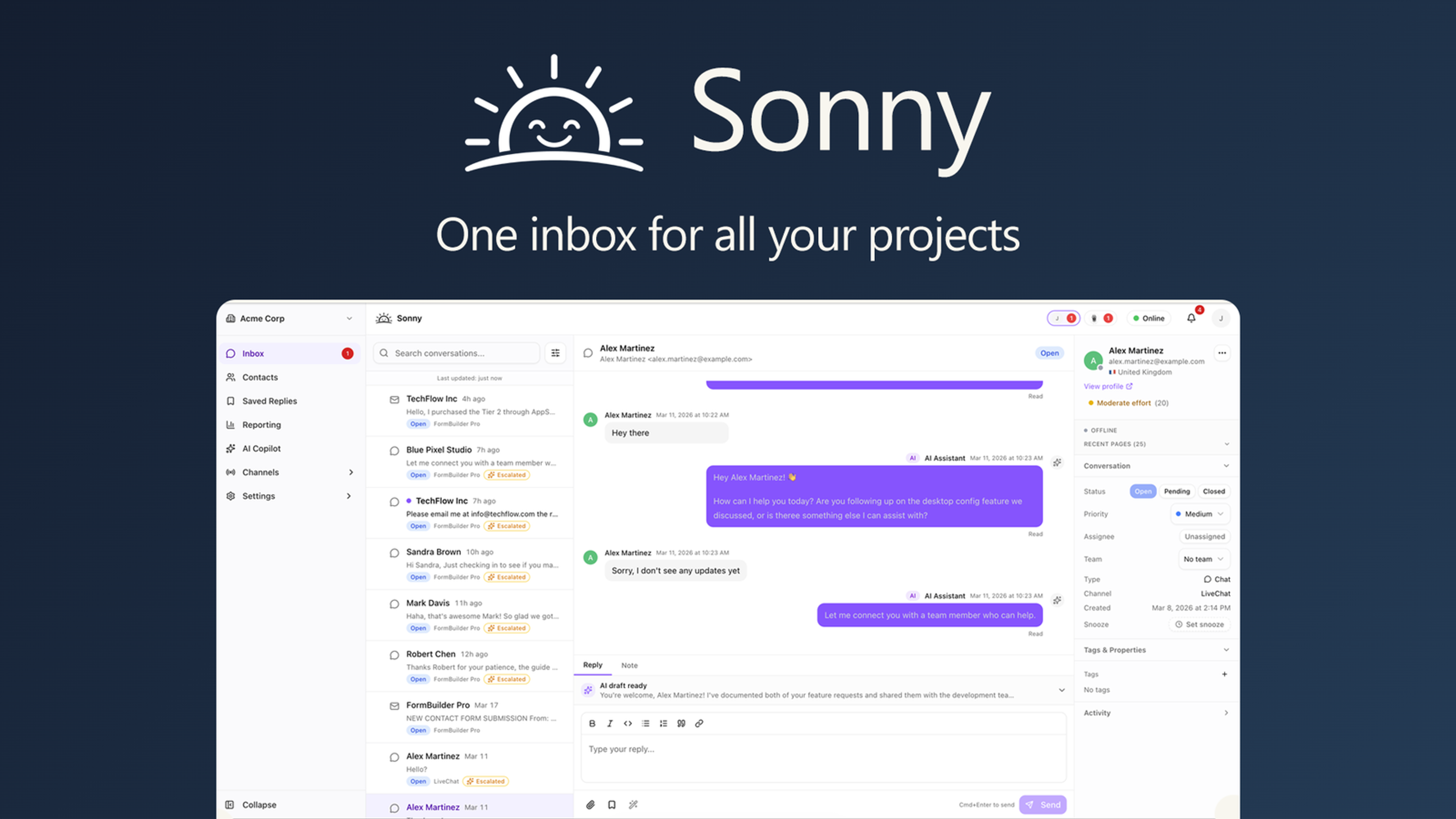Collapse the Tags & Properties section
The height and width of the screenshot is (819, 1456).
1156,650
